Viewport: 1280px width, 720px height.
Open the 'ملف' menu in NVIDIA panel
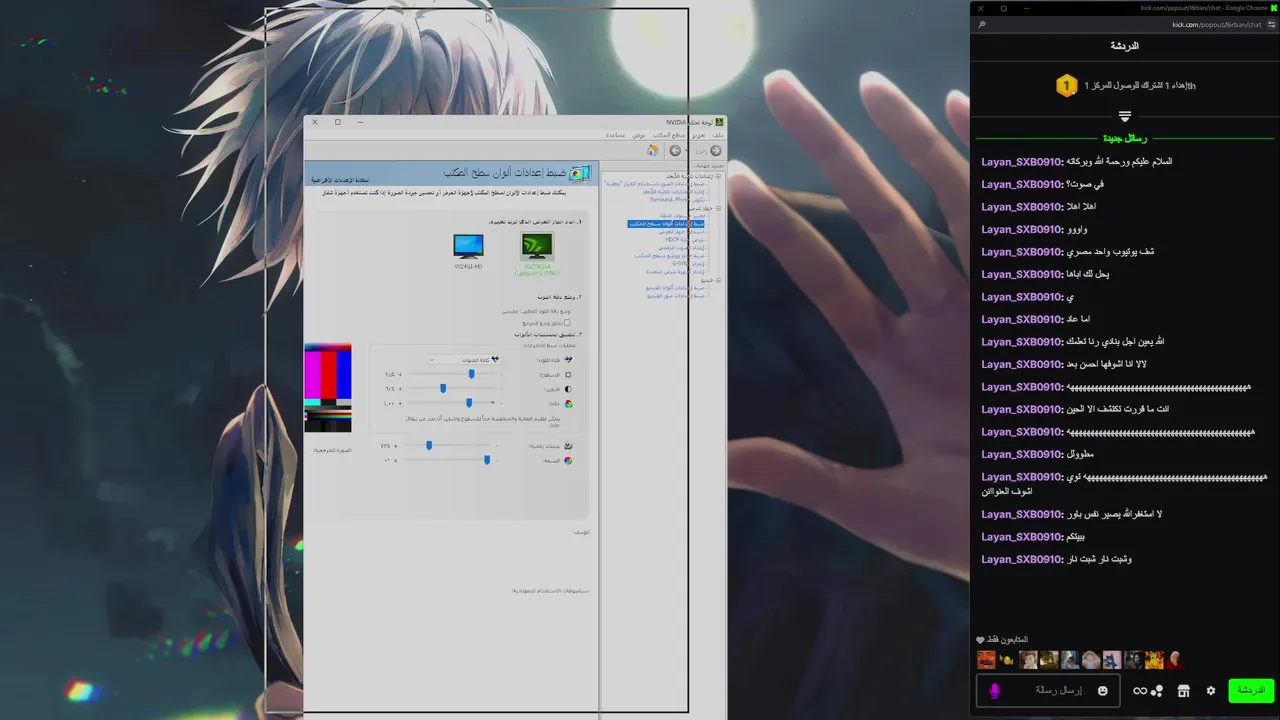pyautogui.click(x=718, y=135)
